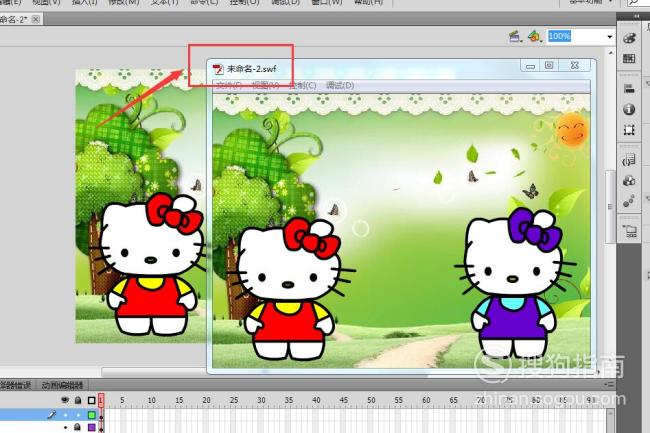The height and width of the screenshot is (433, 650).
Task: Open the Align panel icon
Action: (629, 88)
